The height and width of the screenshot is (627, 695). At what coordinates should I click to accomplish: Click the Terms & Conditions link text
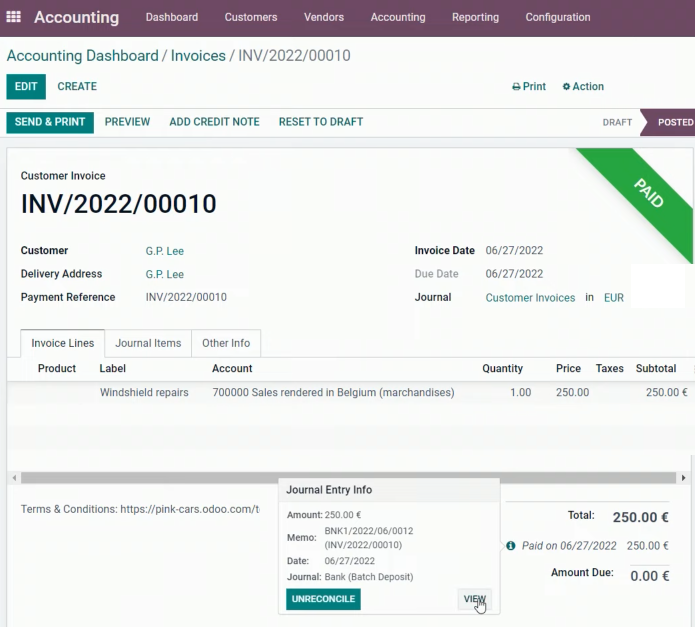(140, 509)
